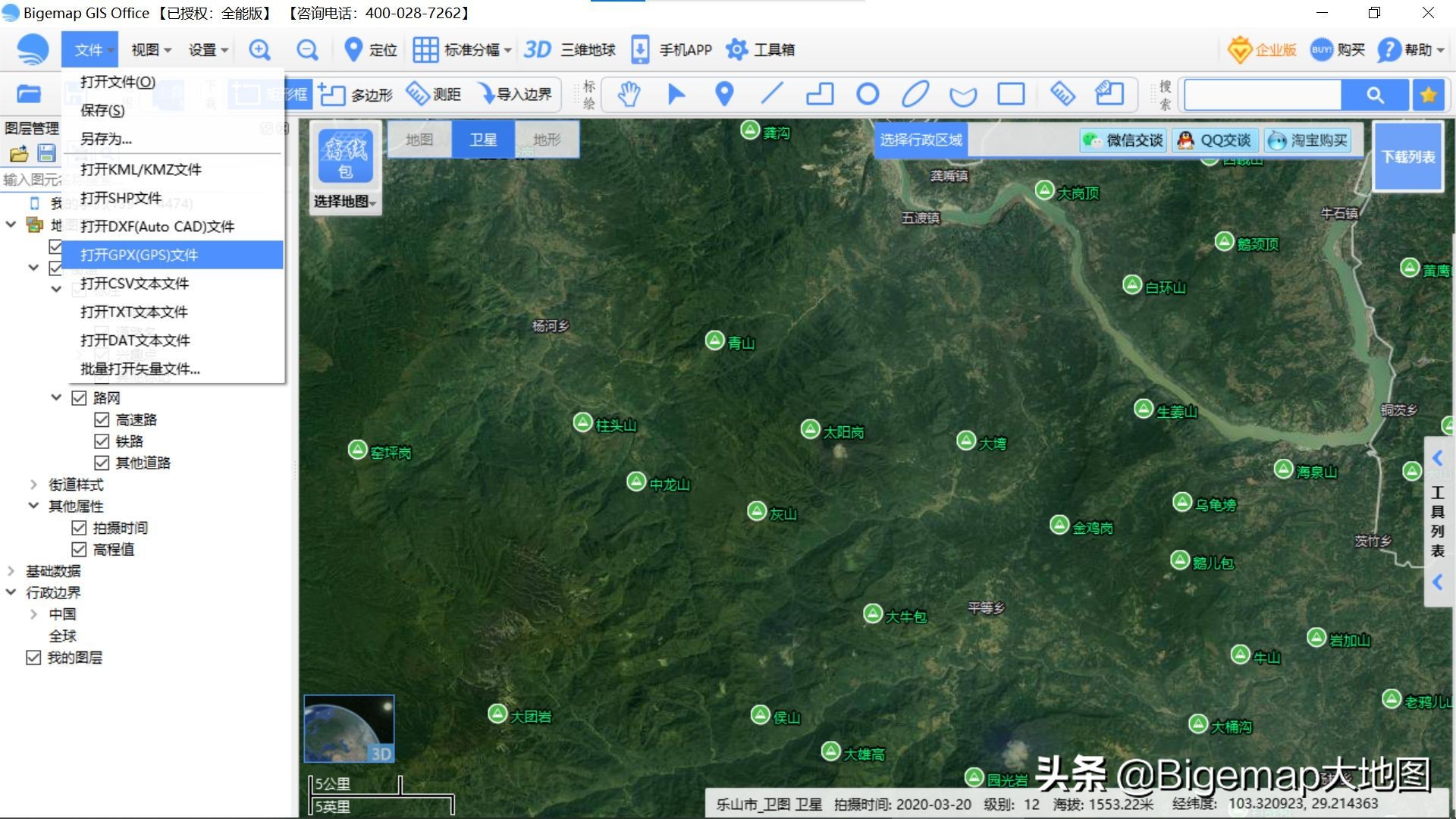This screenshot has width=1456, height=819.
Task: Select the arrow pointer tool
Action: click(676, 94)
